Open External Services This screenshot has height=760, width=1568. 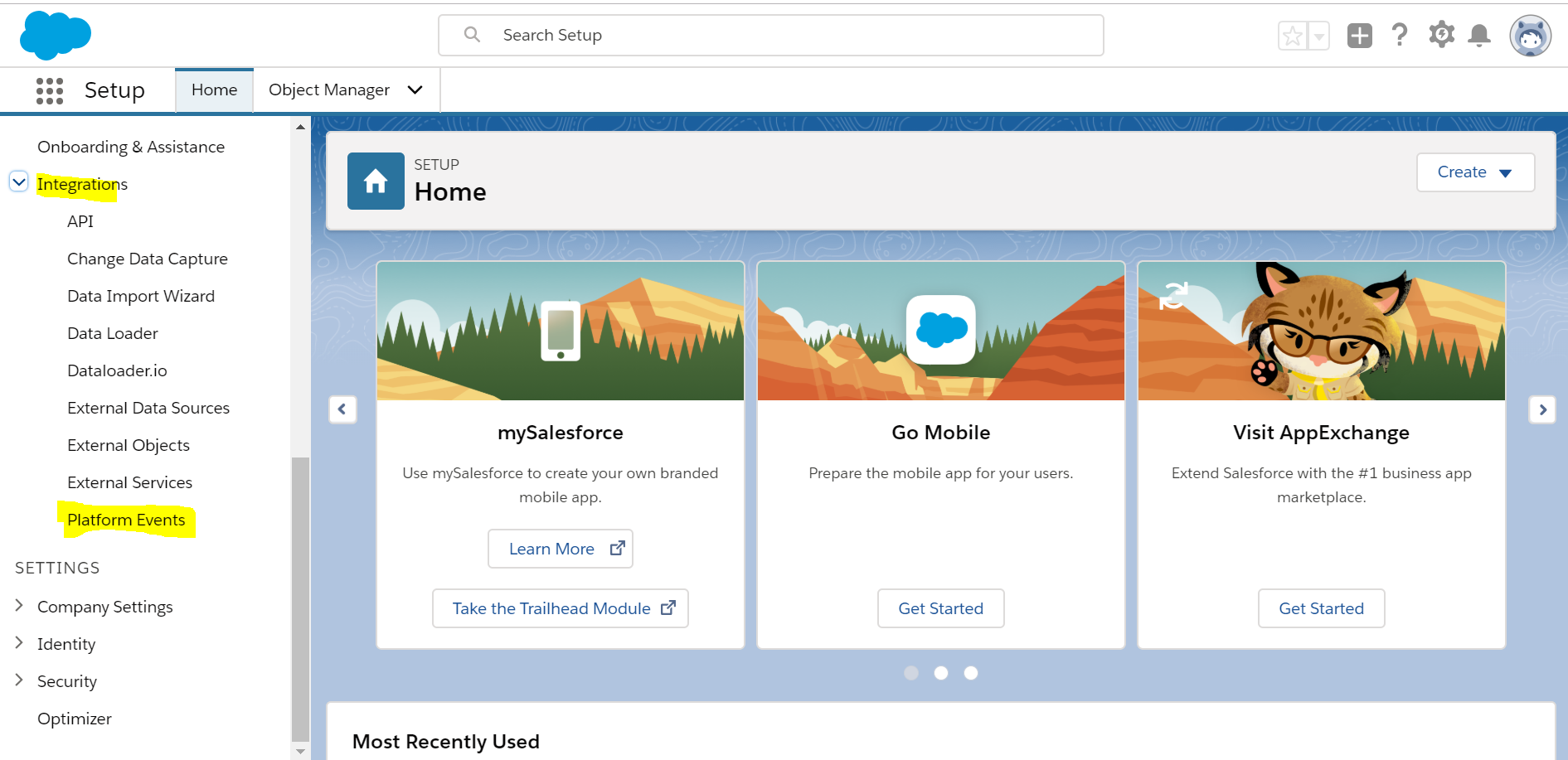click(x=129, y=482)
